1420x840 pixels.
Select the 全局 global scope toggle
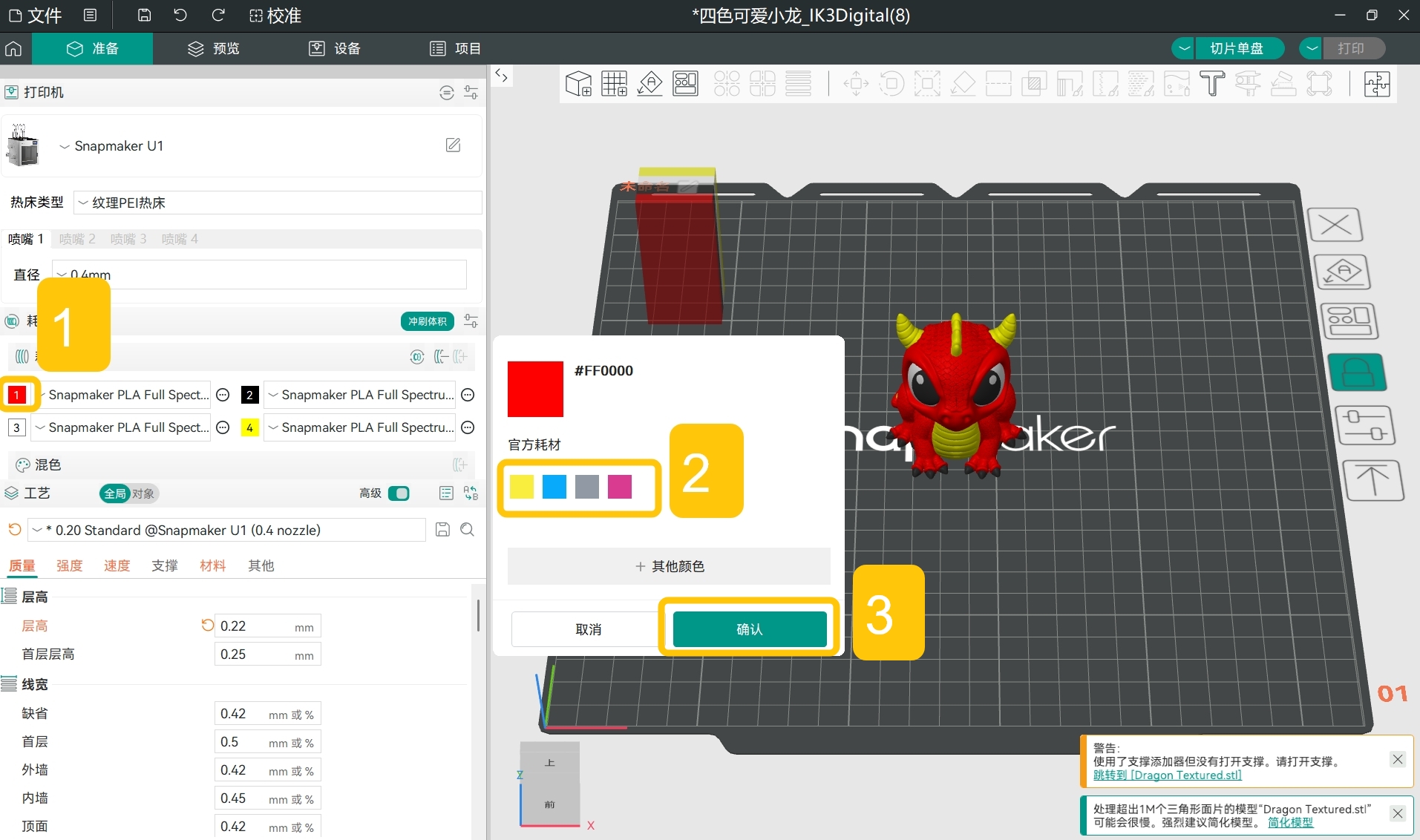click(115, 493)
